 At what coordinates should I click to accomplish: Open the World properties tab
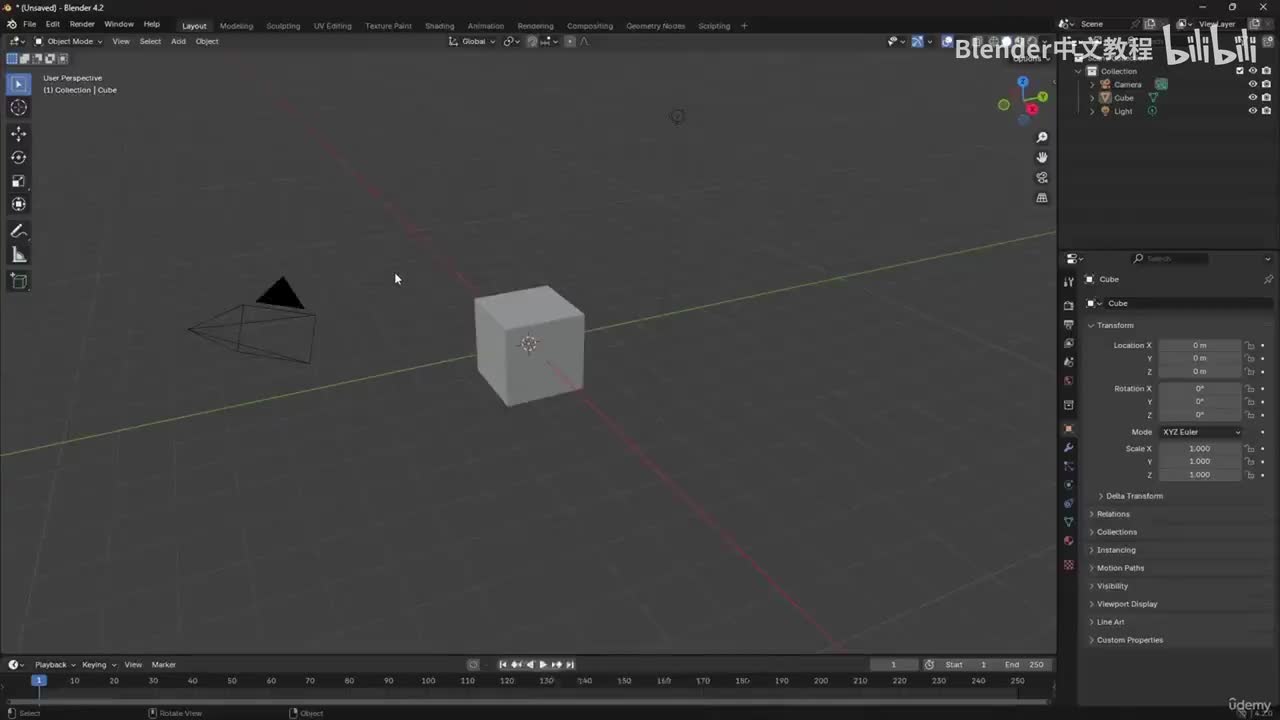1068,380
